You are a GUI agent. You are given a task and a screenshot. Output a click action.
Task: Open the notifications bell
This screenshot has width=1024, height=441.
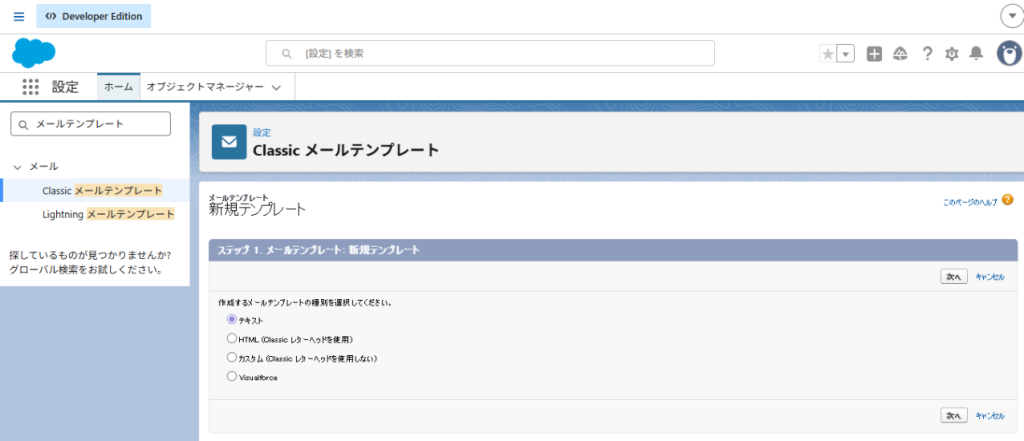(977, 54)
